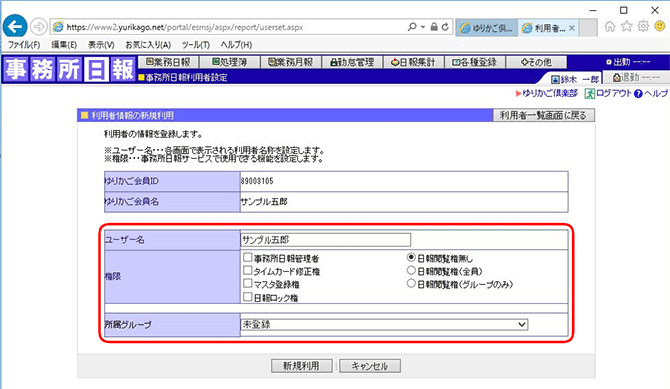
Task: Click the smiley feedback icon
Action: 660,27
